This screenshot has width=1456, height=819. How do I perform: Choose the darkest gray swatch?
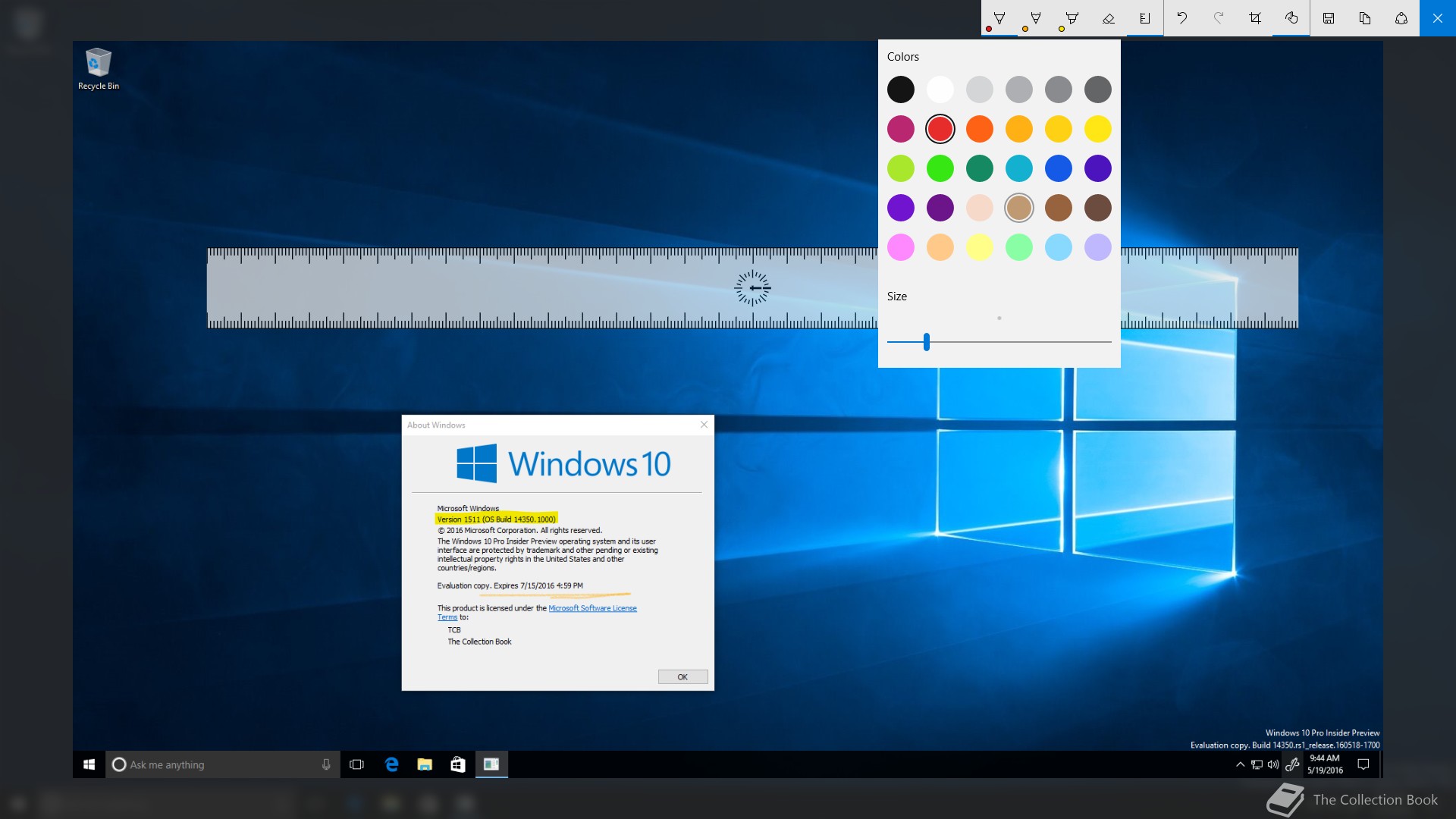(1098, 89)
